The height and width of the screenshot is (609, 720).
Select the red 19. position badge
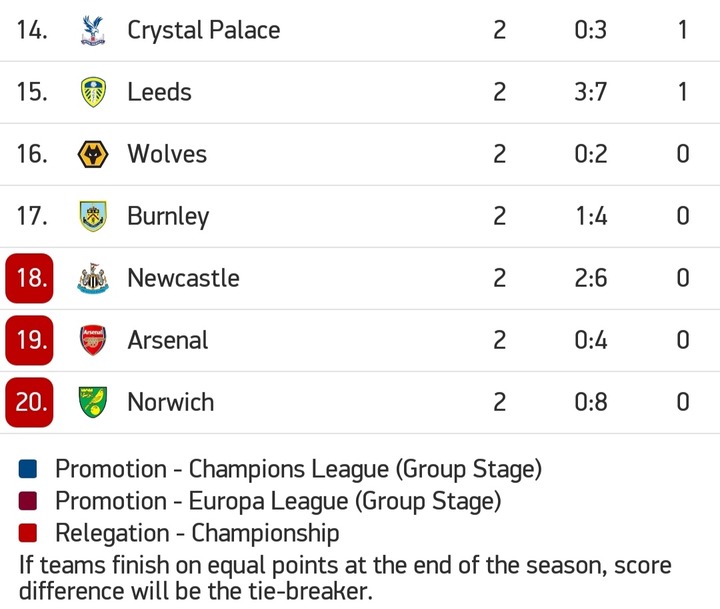tap(29, 340)
